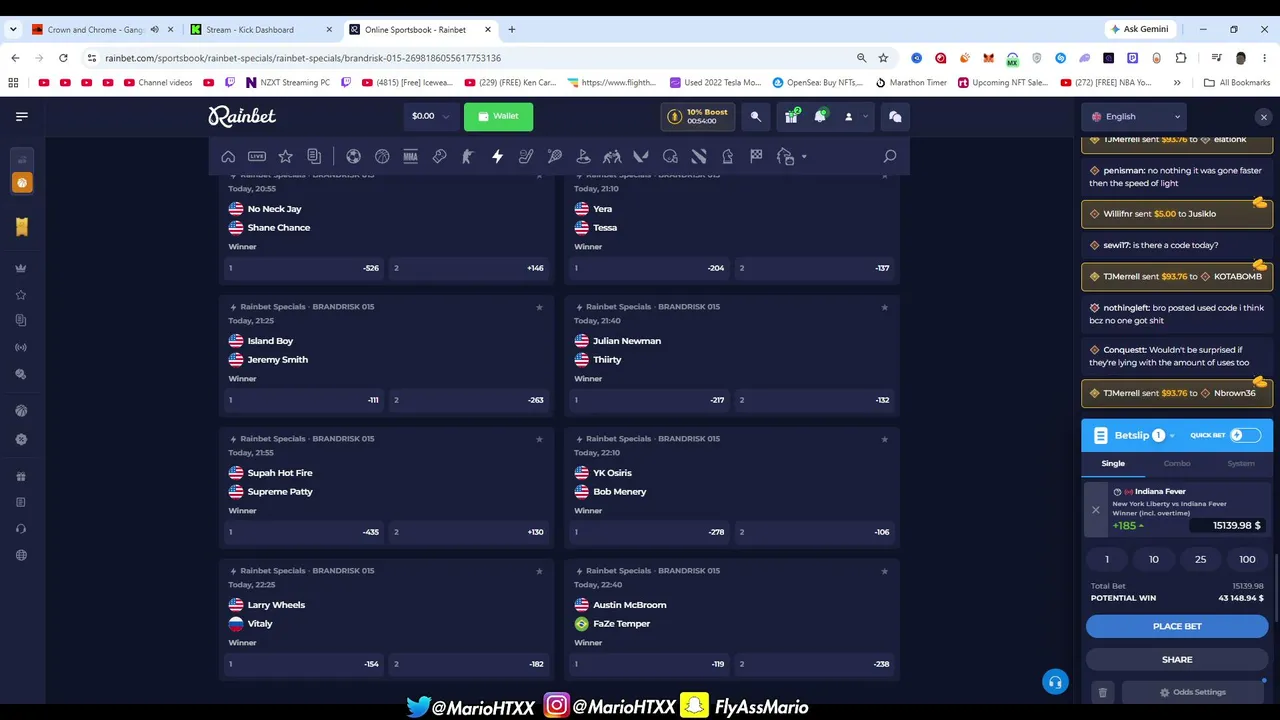Select the Basketball sport icon in sports bar

(382, 156)
